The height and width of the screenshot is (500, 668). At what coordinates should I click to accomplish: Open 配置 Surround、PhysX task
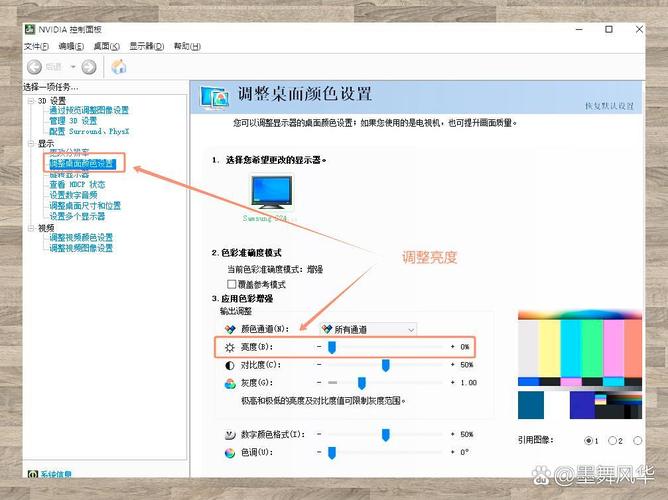[89, 132]
